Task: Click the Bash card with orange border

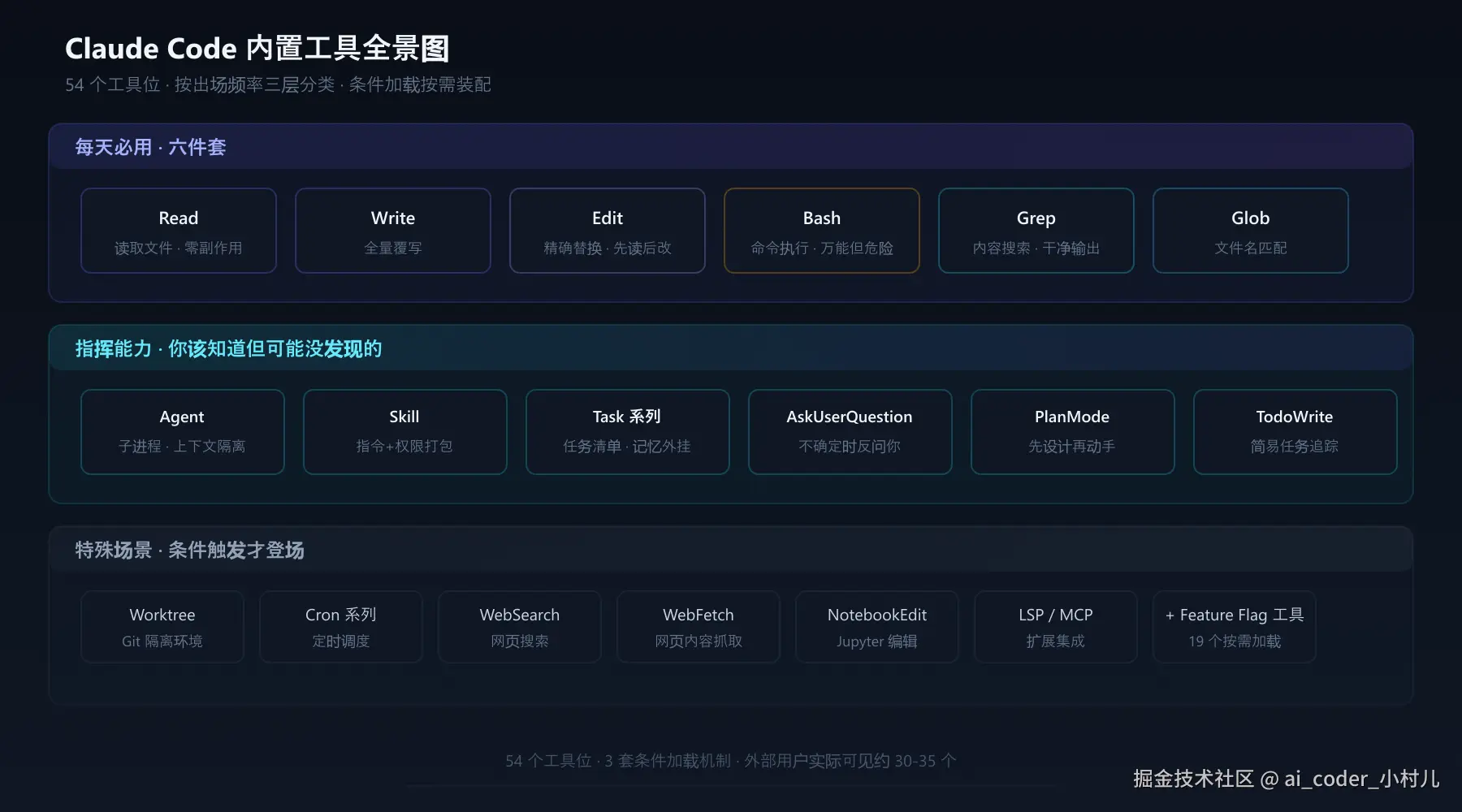Action: coord(822,231)
